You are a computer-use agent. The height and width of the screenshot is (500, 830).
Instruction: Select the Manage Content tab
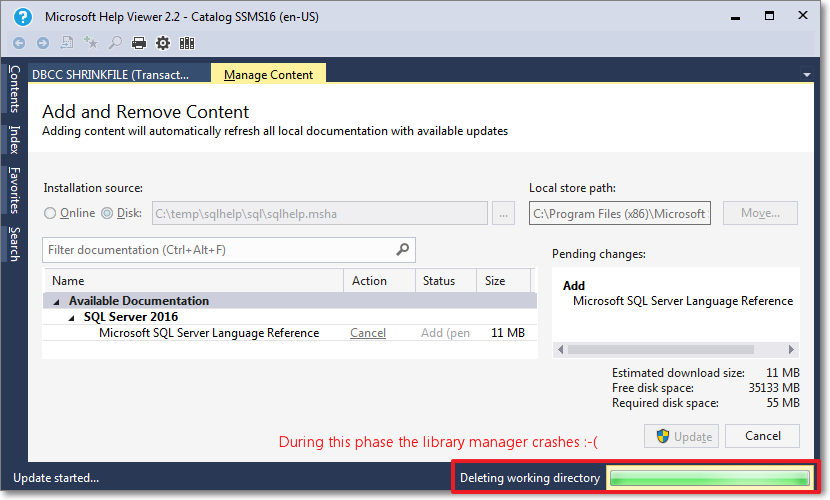(268, 75)
